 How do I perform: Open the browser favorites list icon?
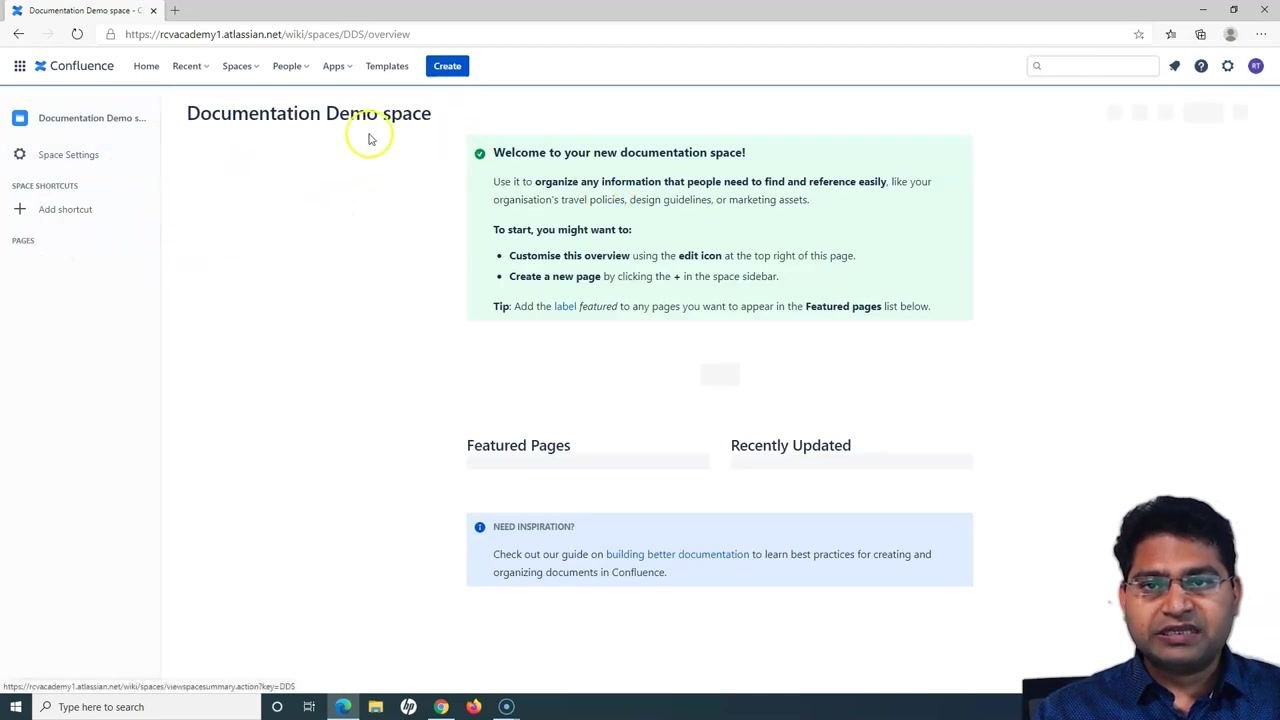[1171, 34]
